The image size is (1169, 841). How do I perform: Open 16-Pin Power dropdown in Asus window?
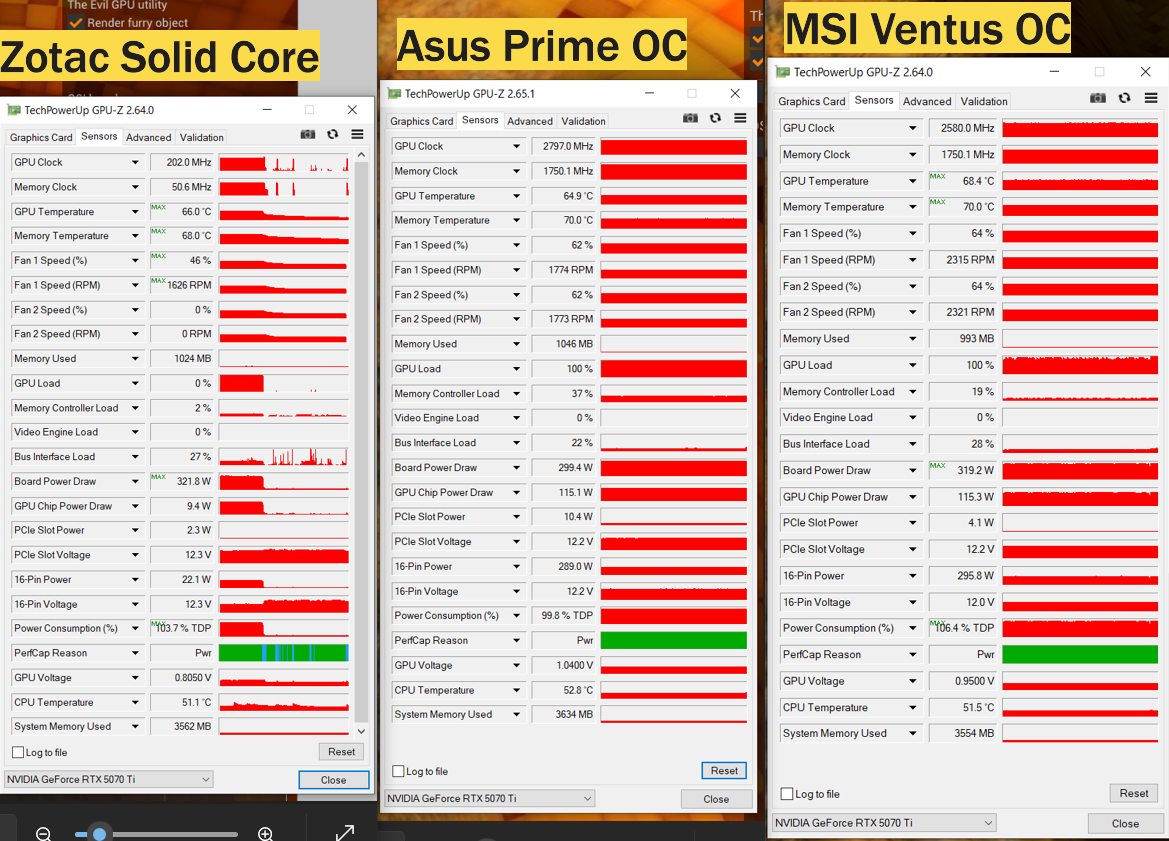coord(516,566)
